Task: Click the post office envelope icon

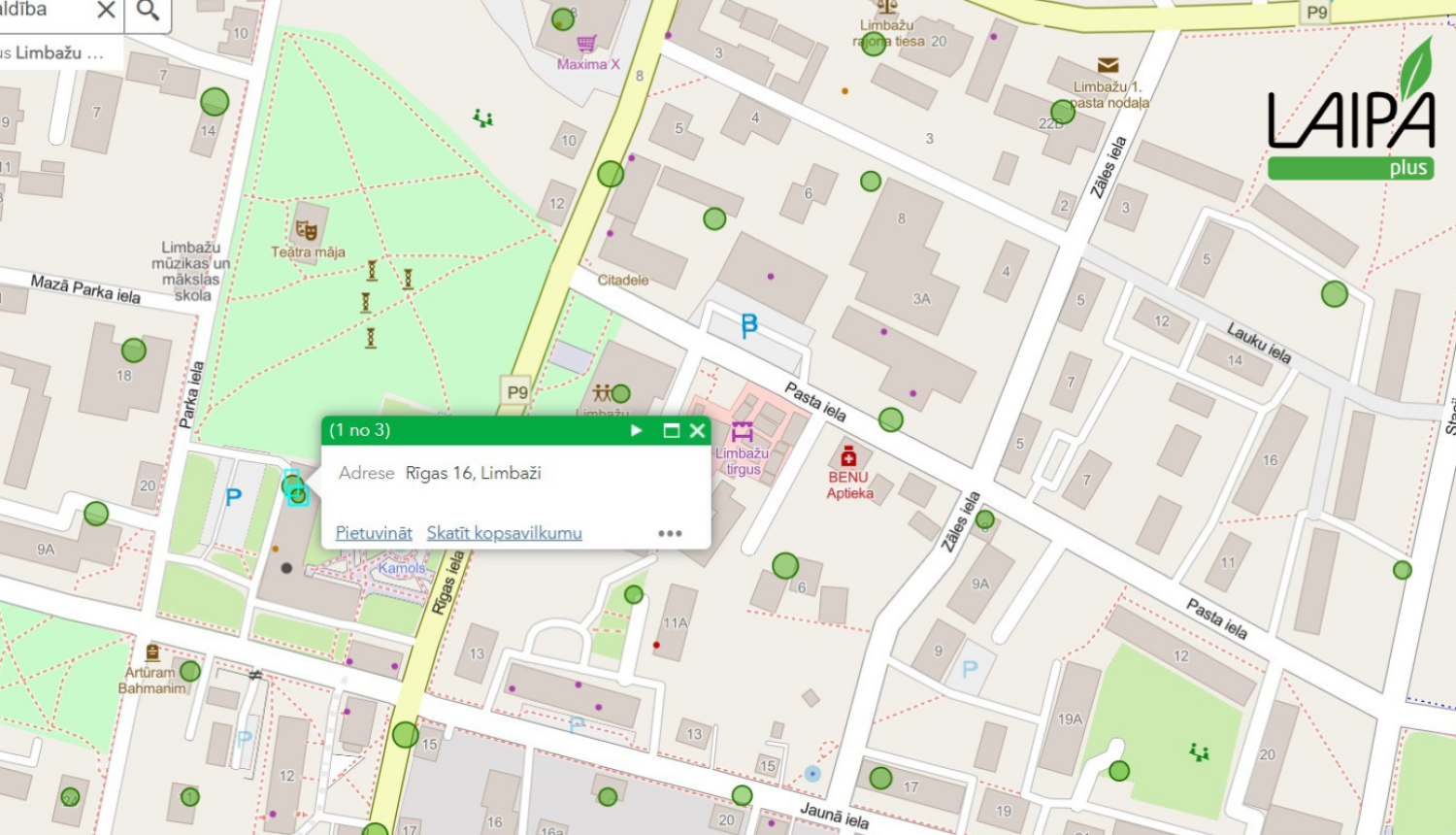Action: click(1108, 66)
